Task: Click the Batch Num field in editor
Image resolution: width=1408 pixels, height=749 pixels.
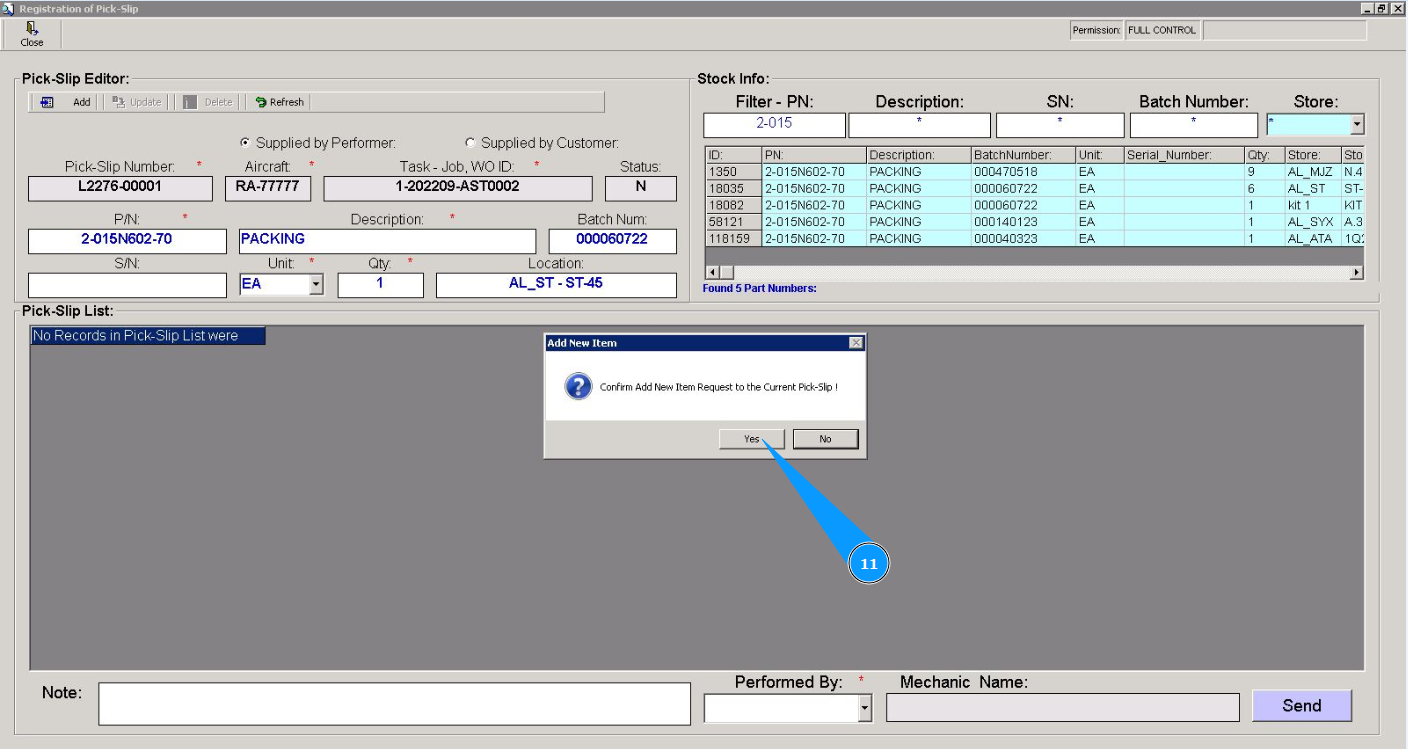Action: click(613, 241)
